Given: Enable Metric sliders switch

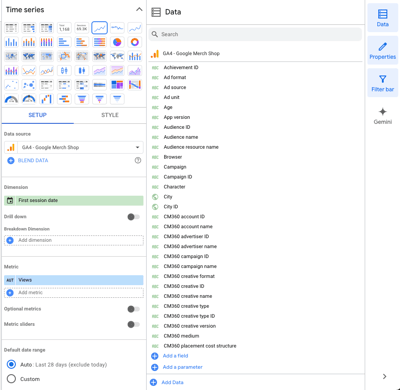Looking at the screenshot, I should point(134,324).
